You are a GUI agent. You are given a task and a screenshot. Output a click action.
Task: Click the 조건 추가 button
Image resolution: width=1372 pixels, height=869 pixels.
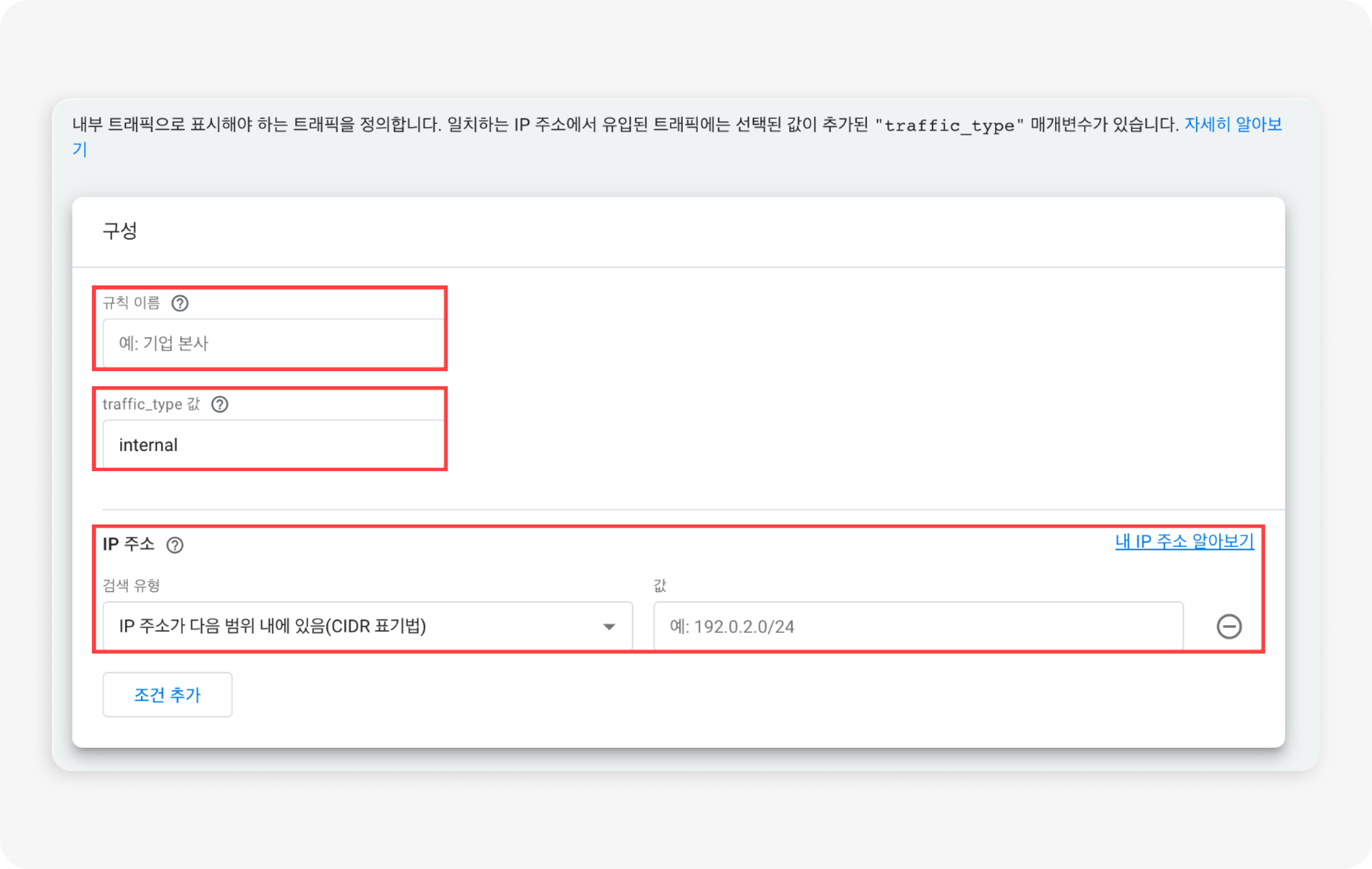tap(168, 695)
